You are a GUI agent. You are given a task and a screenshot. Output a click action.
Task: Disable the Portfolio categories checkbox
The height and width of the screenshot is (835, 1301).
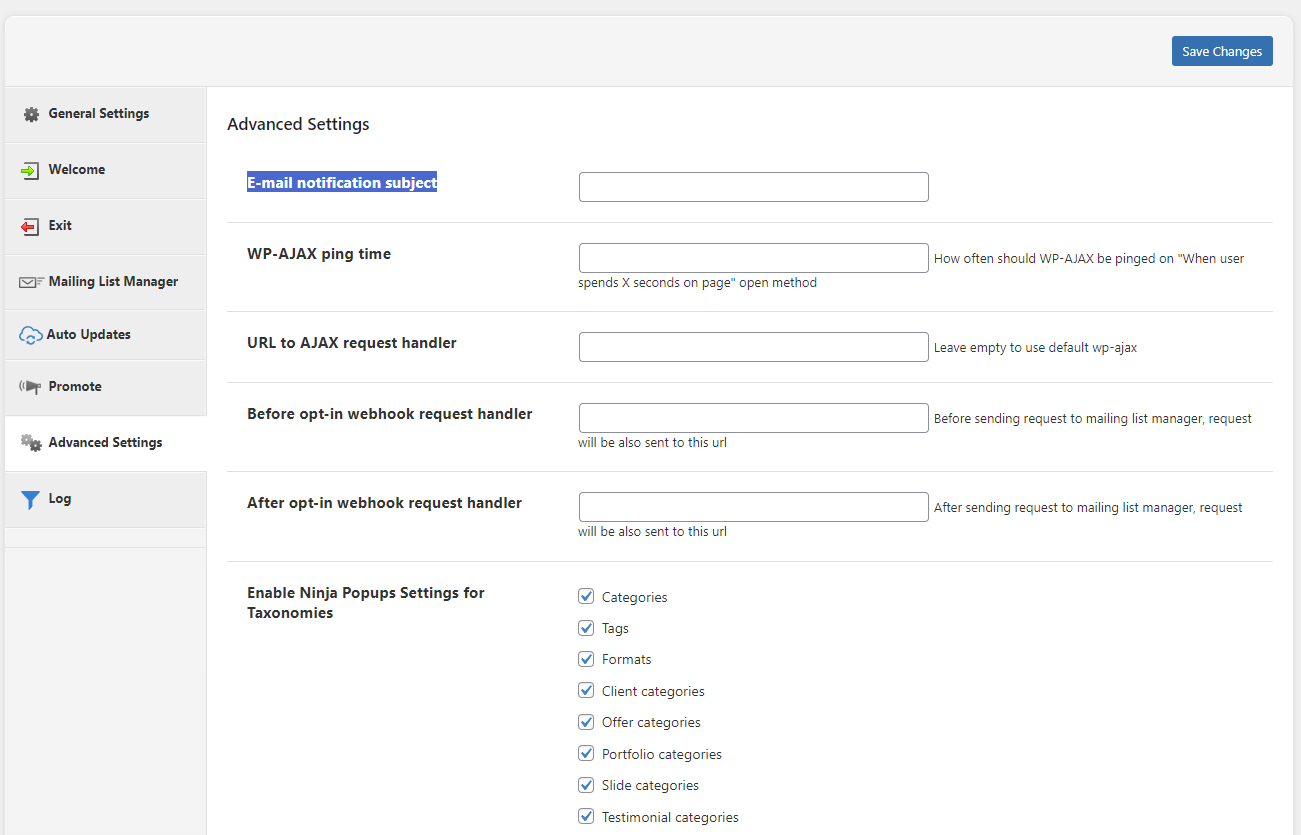586,754
